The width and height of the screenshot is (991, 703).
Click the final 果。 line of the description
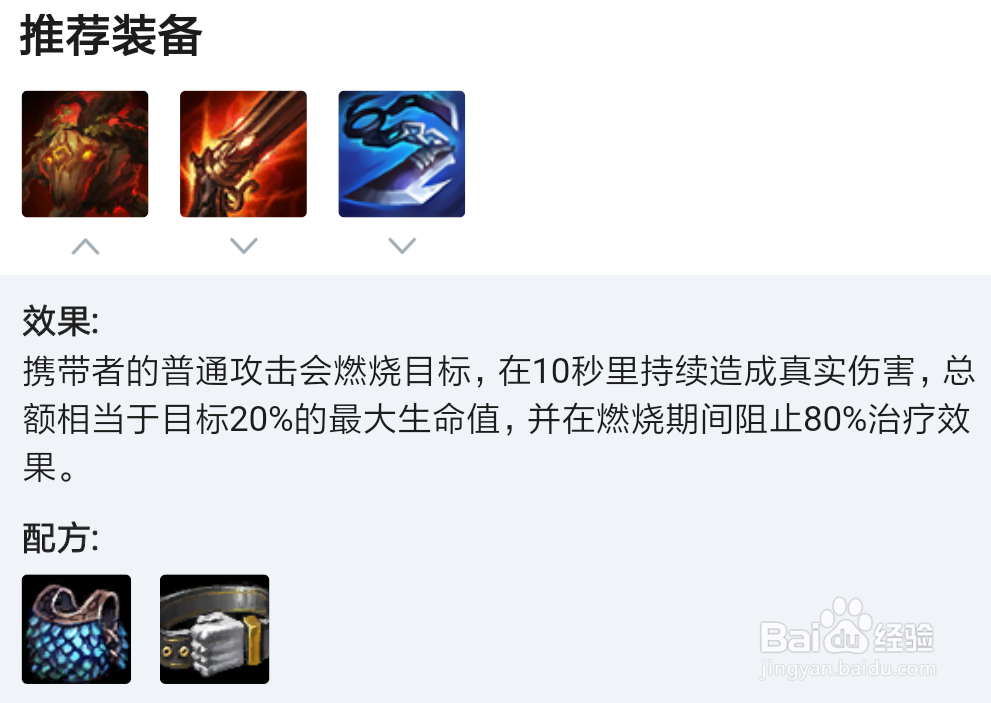click(49, 468)
